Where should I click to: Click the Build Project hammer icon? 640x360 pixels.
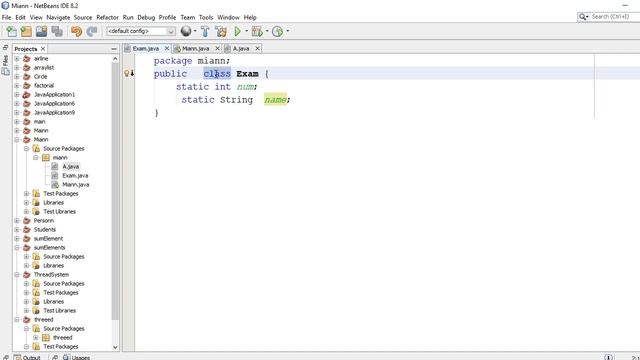(x=205, y=31)
